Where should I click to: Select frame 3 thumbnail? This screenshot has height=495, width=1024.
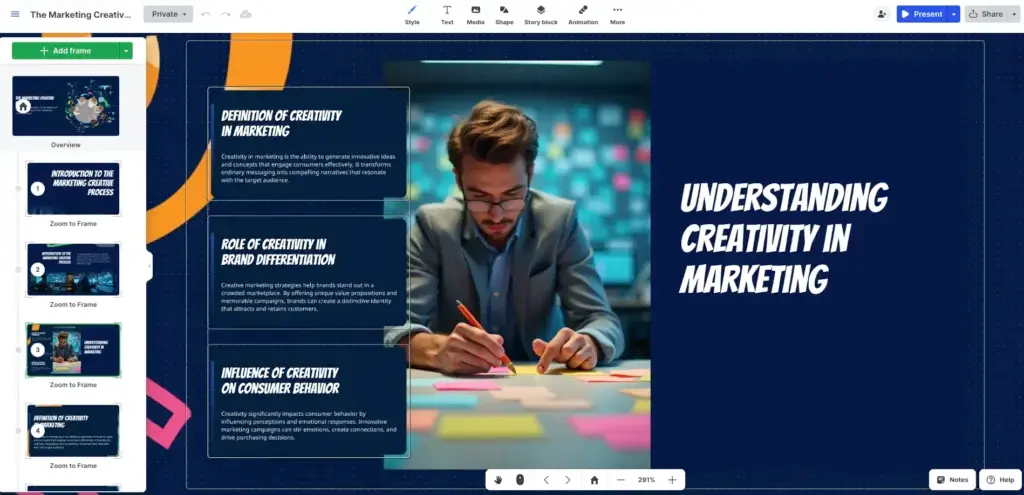tap(73, 350)
